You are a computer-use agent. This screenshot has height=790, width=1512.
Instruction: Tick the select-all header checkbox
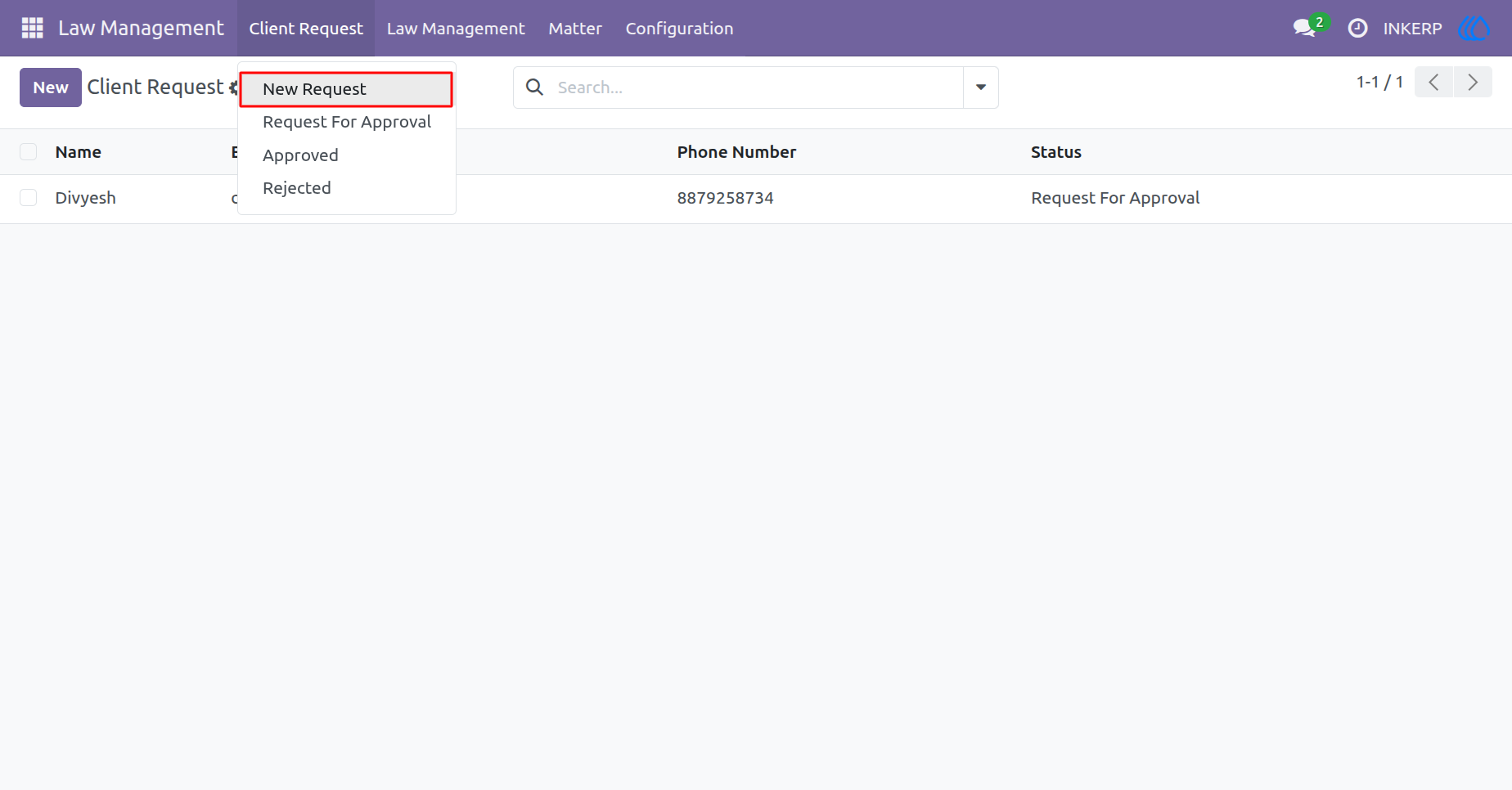[29, 151]
